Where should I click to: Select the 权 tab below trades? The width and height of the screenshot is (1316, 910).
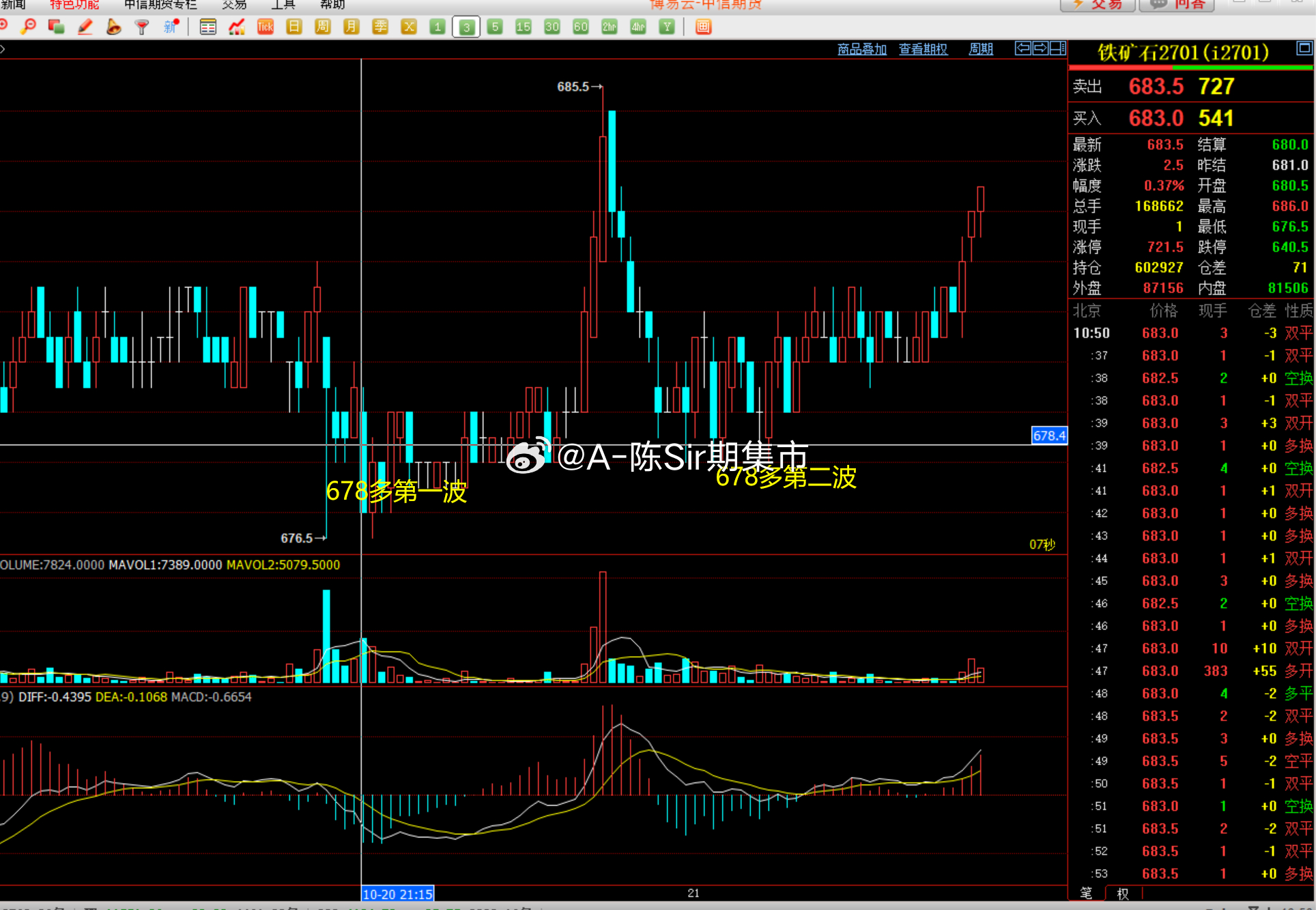click(x=1123, y=893)
